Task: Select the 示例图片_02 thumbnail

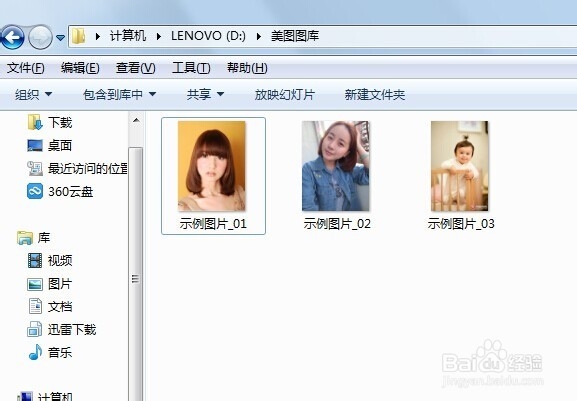Action: pos(335,166)
